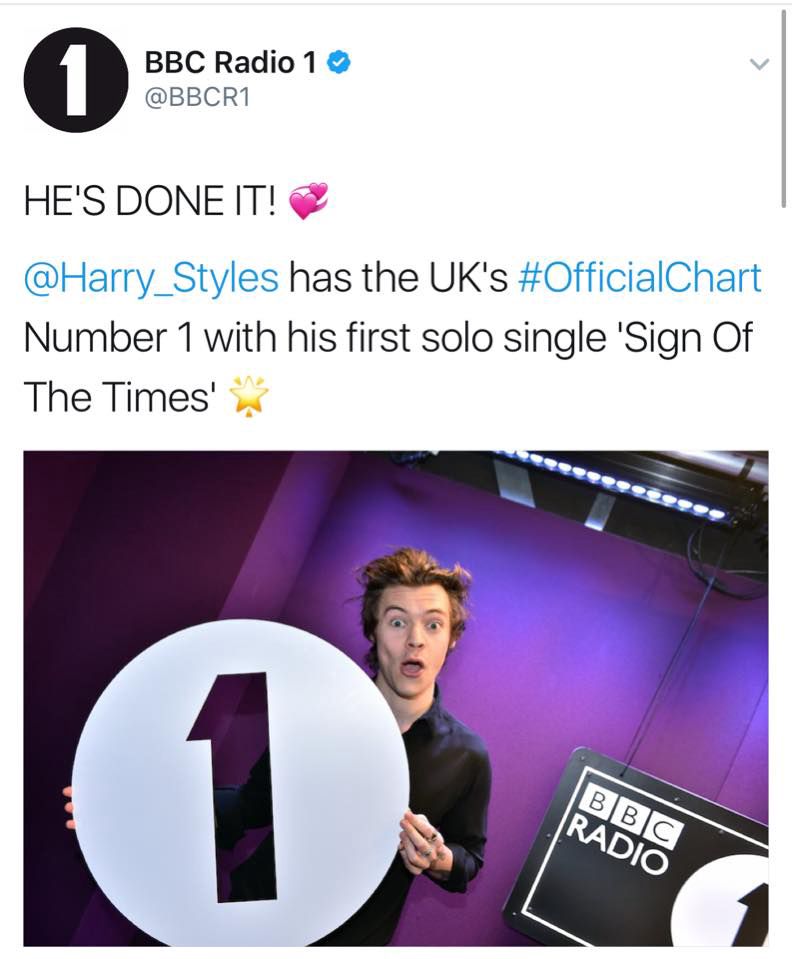Viewport: 792px width, 959px height.
Task: Open the @BBCR1 handle
Action: (197, 98)
